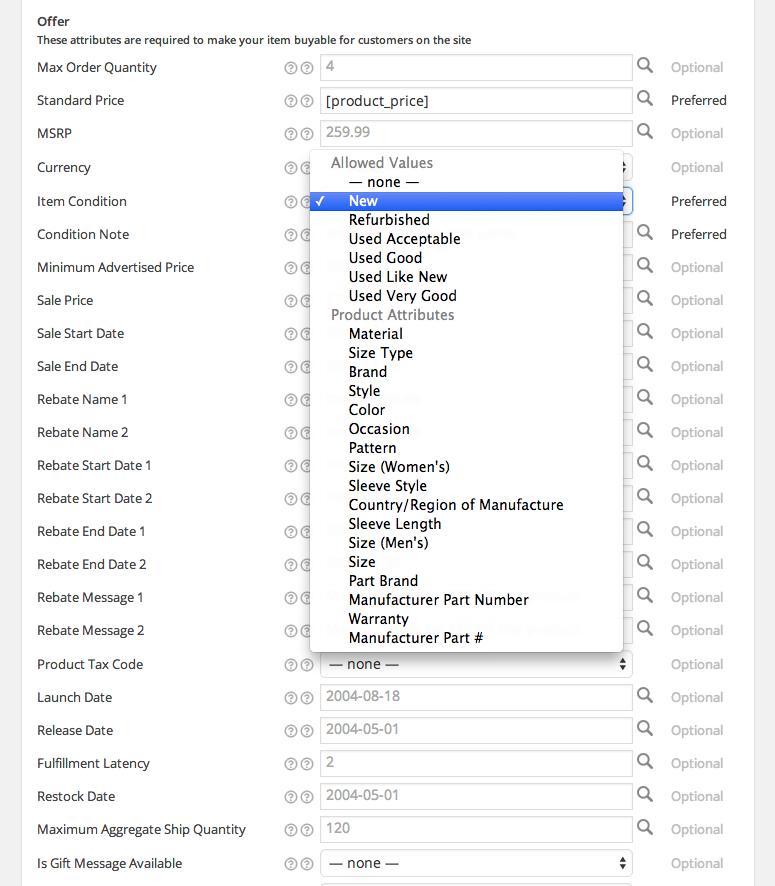Click magnifier icon on Maximum Aggregate Ship Quantity row

(645, 827)
